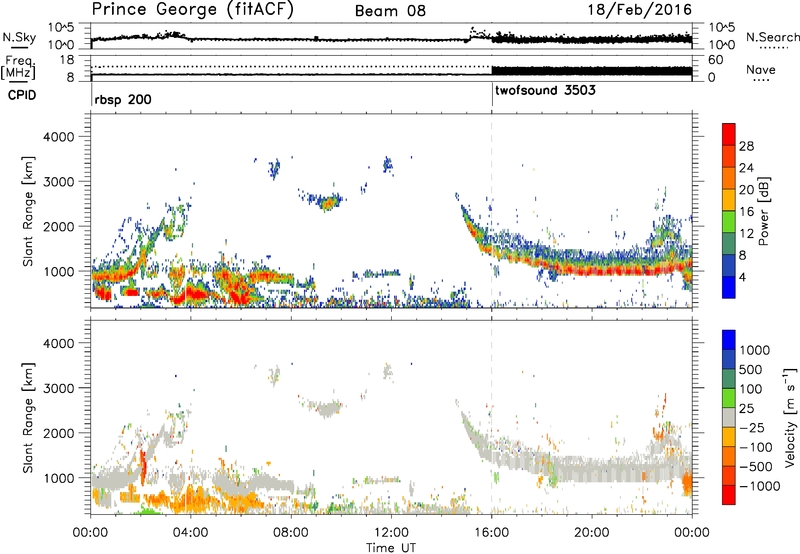Click the '16:00' time axis tick label

click(491, 533)
